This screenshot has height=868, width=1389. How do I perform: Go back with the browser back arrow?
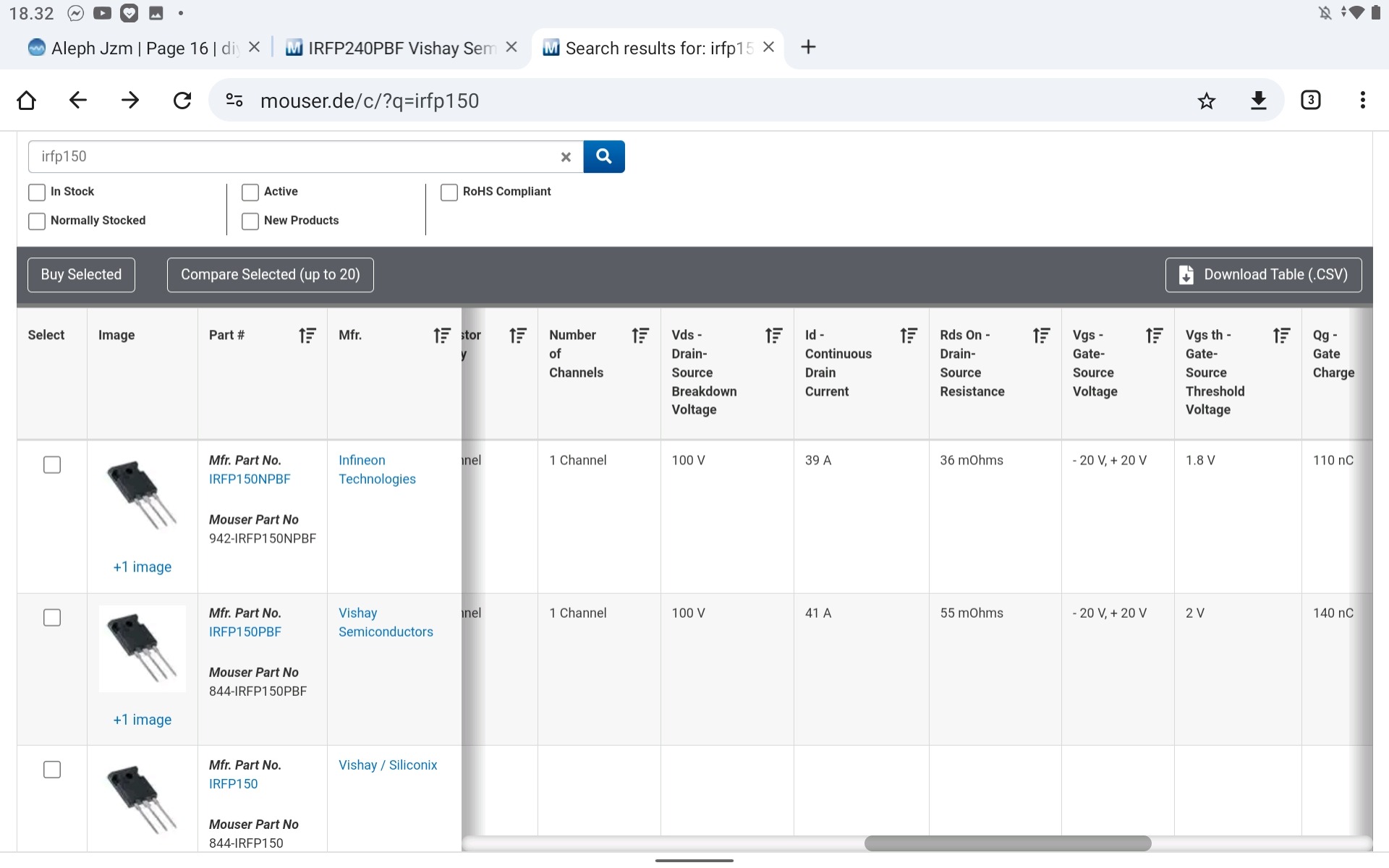(x=78, y=101)
